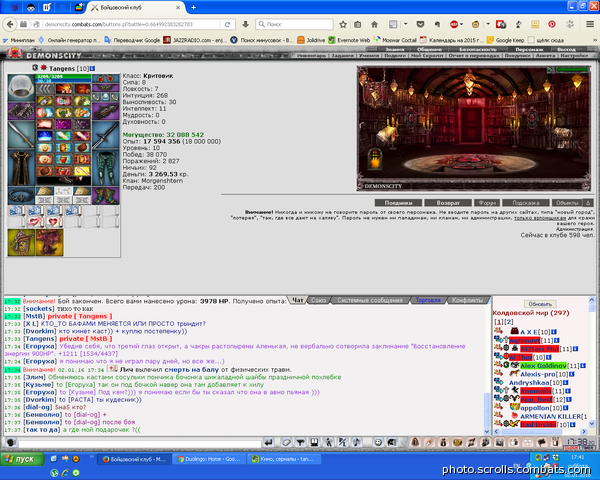Click the Firefox back arrow button
600x480 pixels.
click(x=10, y=24)
